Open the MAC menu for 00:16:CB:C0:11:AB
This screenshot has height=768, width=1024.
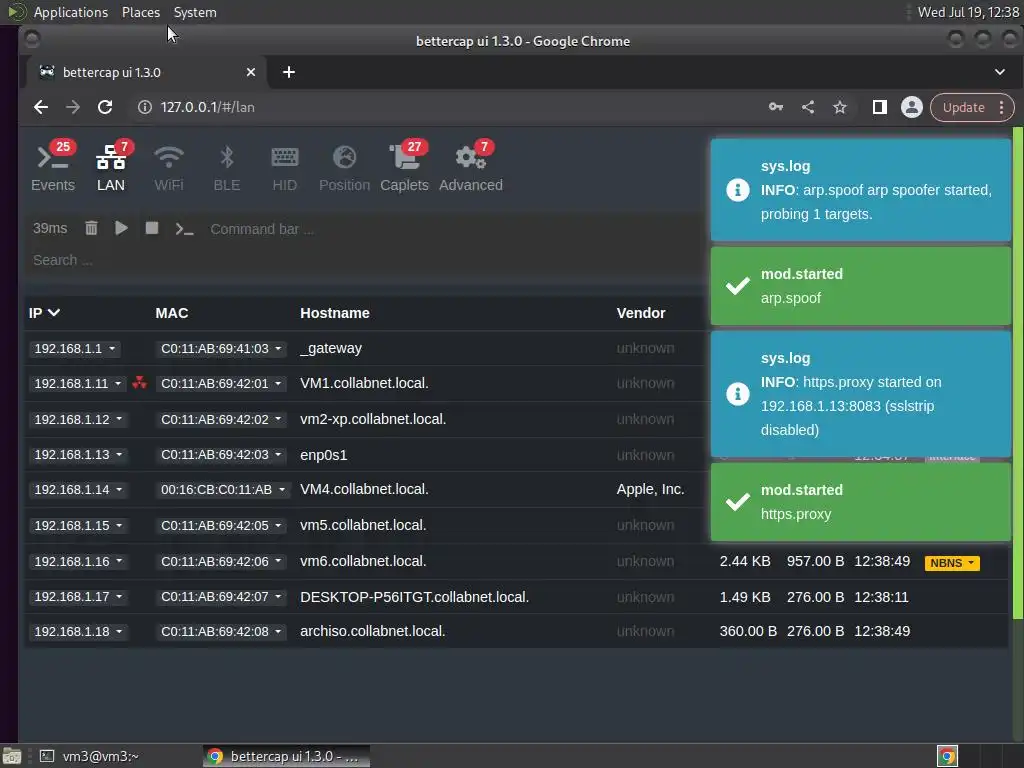(x=222, y=490)
